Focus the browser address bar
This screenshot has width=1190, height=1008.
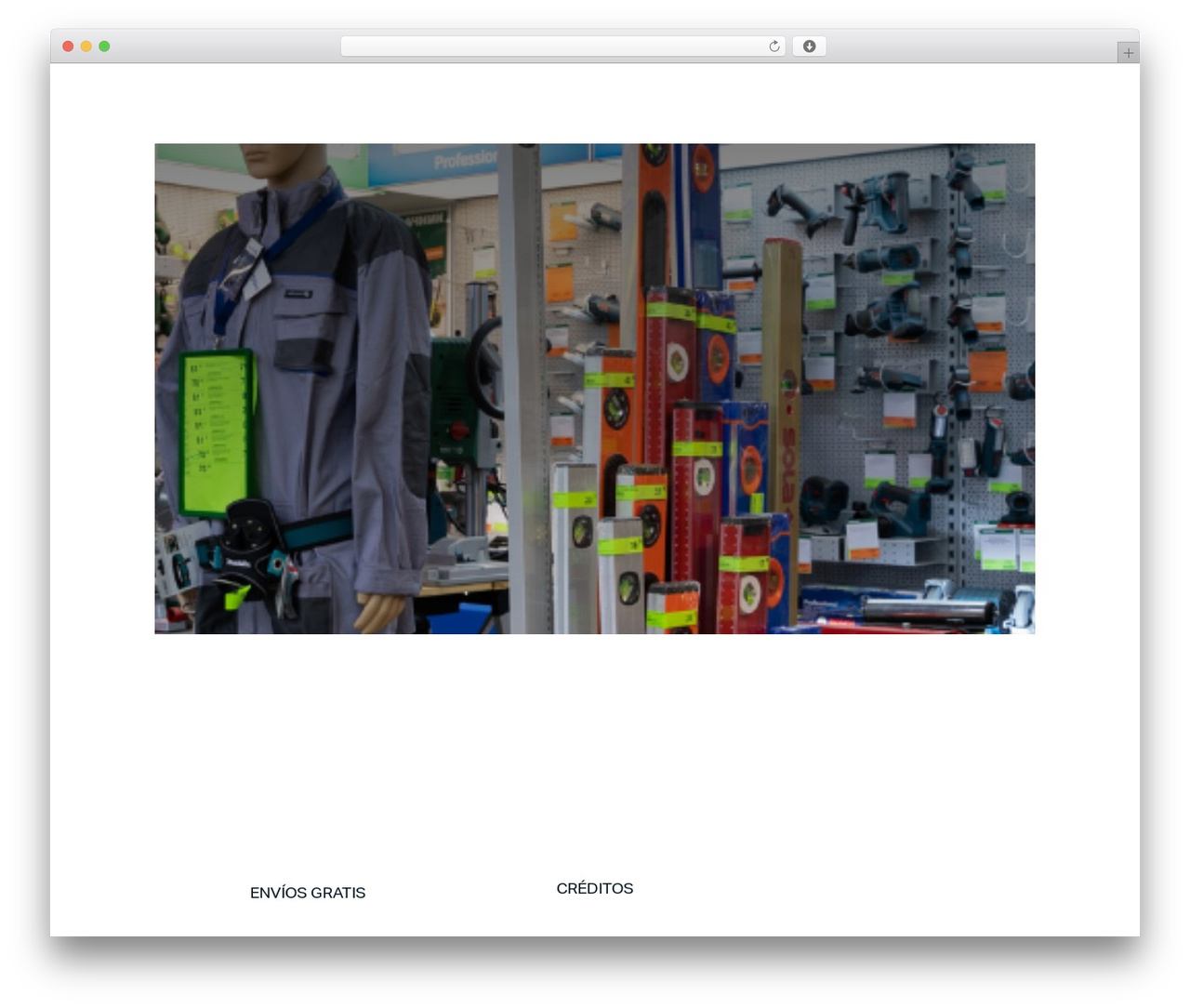(x=562, y=46)
